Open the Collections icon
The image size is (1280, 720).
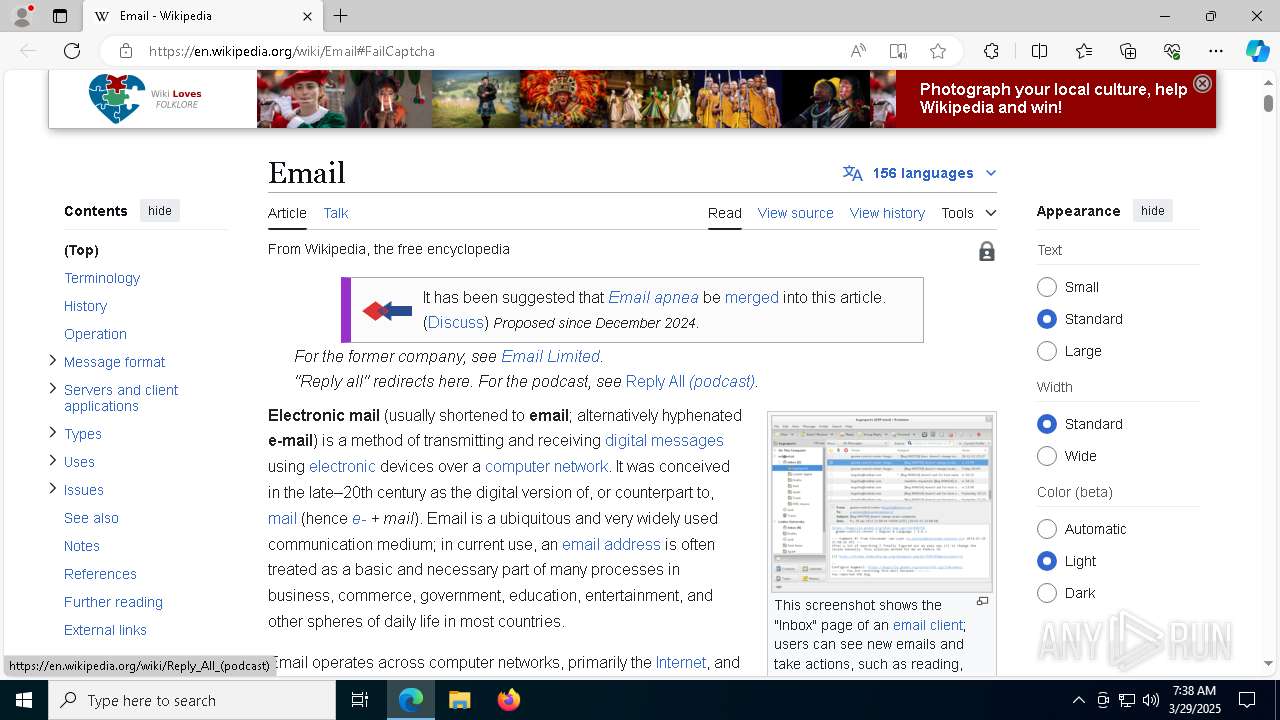point(1128,51)
